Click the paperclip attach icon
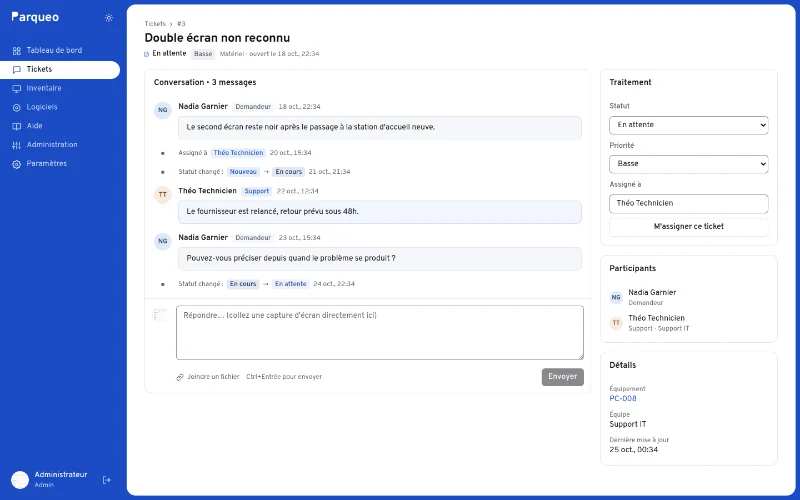Screen dimensions: 800x500 click(x=180, y=377)
